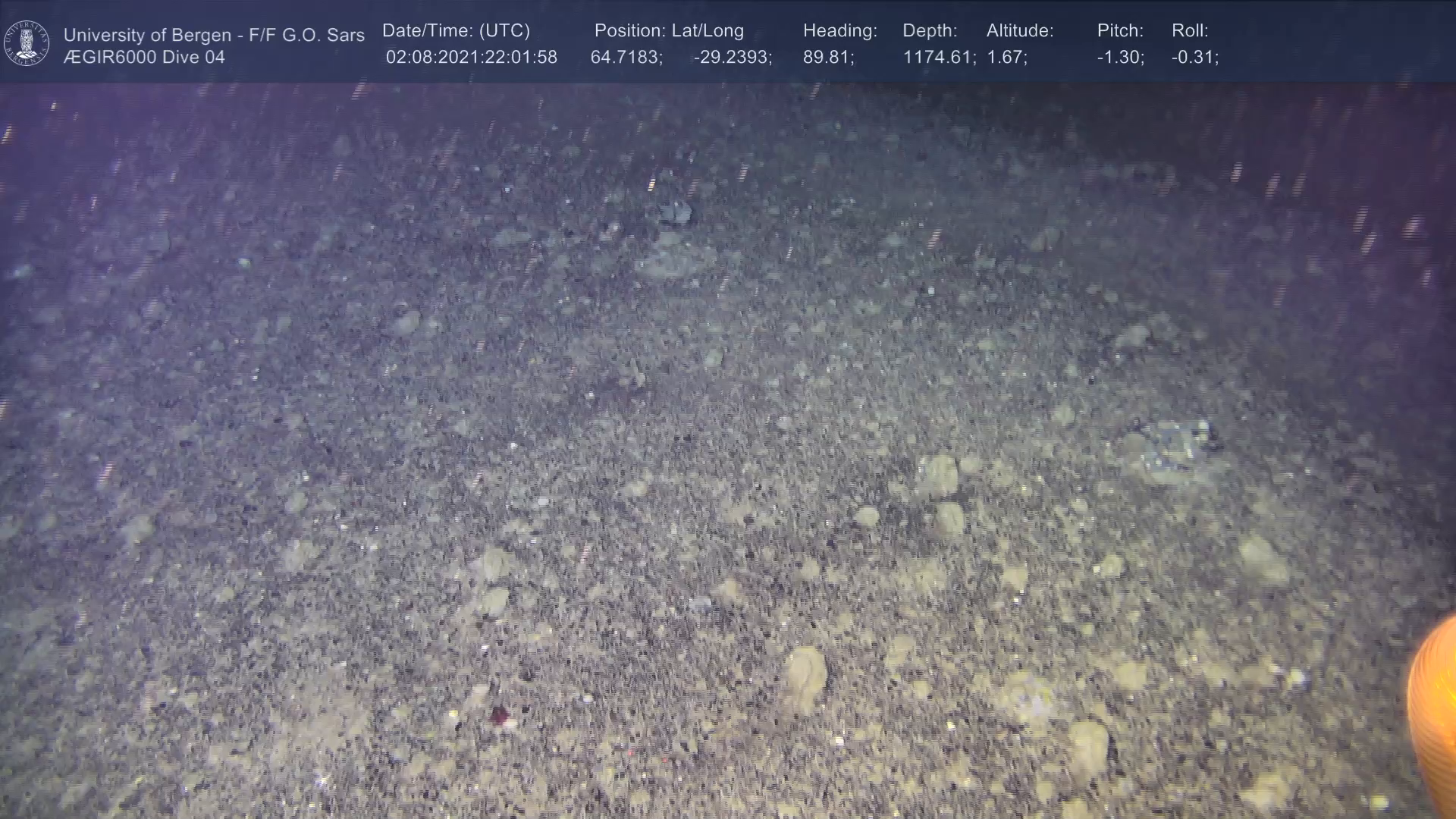
Task: Select the Pitch label
Action: pos(1120,31)
